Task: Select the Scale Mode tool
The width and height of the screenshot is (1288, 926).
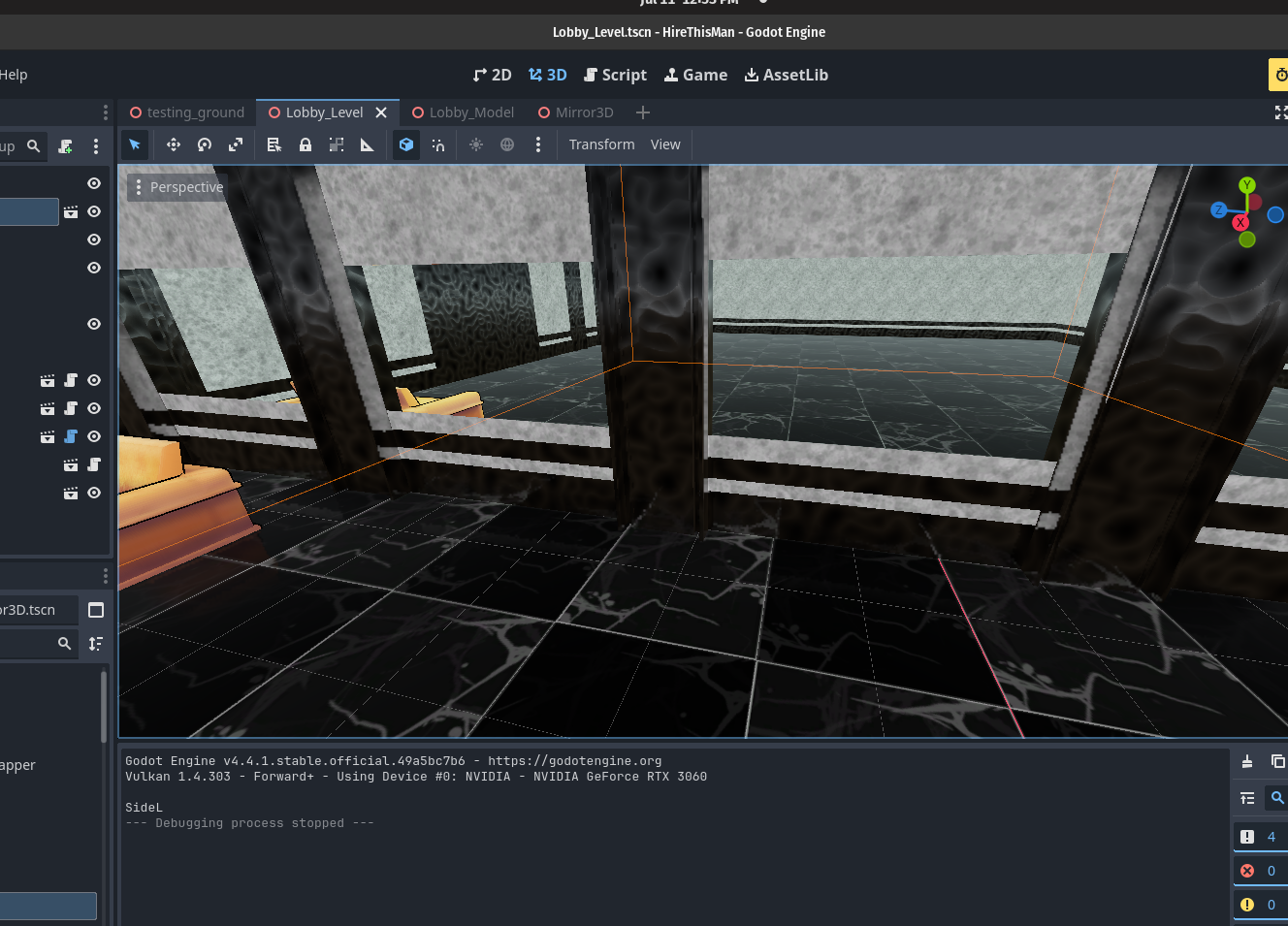Action: [236, 144]
